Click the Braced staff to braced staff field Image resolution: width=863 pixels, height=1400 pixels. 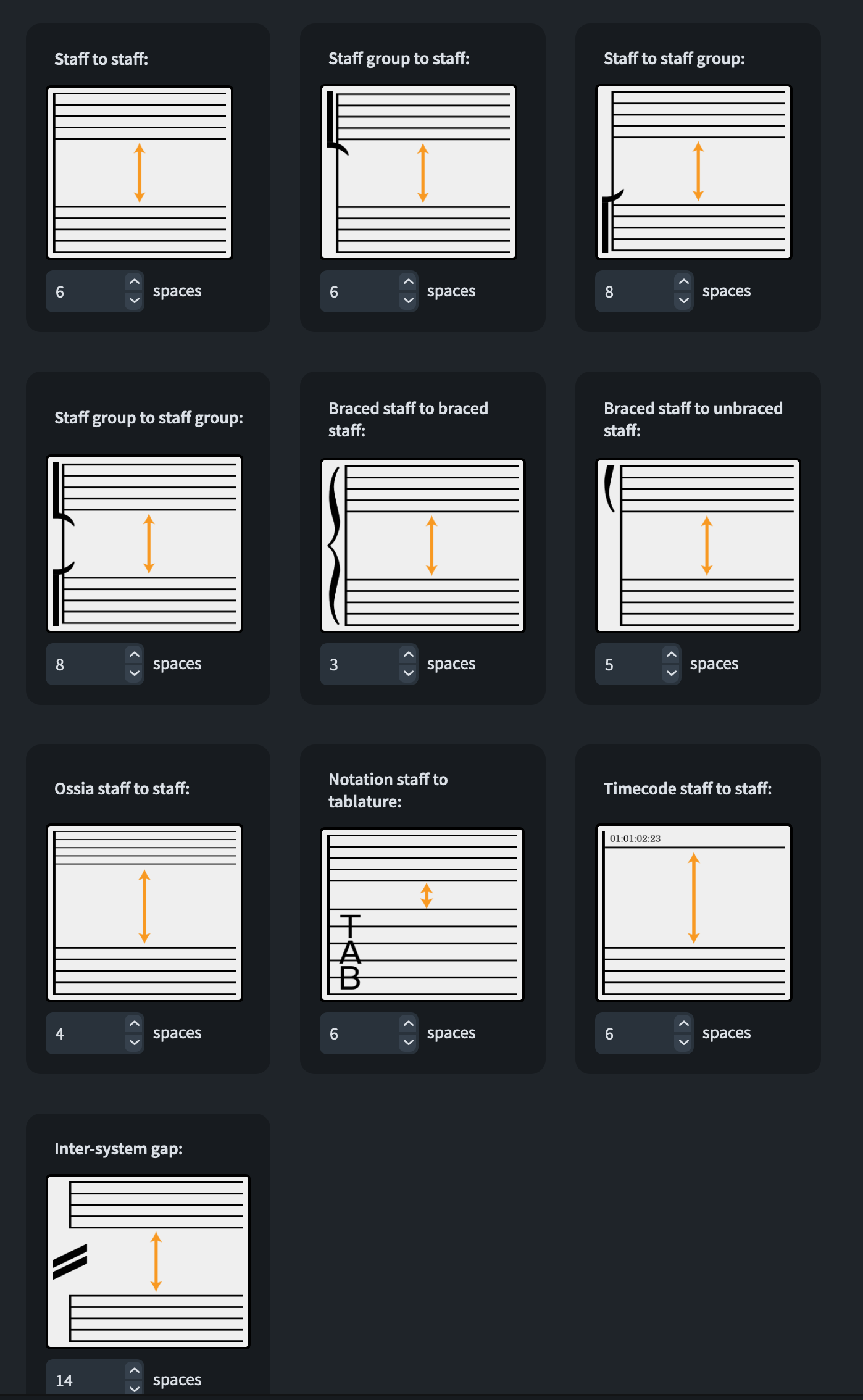pos(360,664)
